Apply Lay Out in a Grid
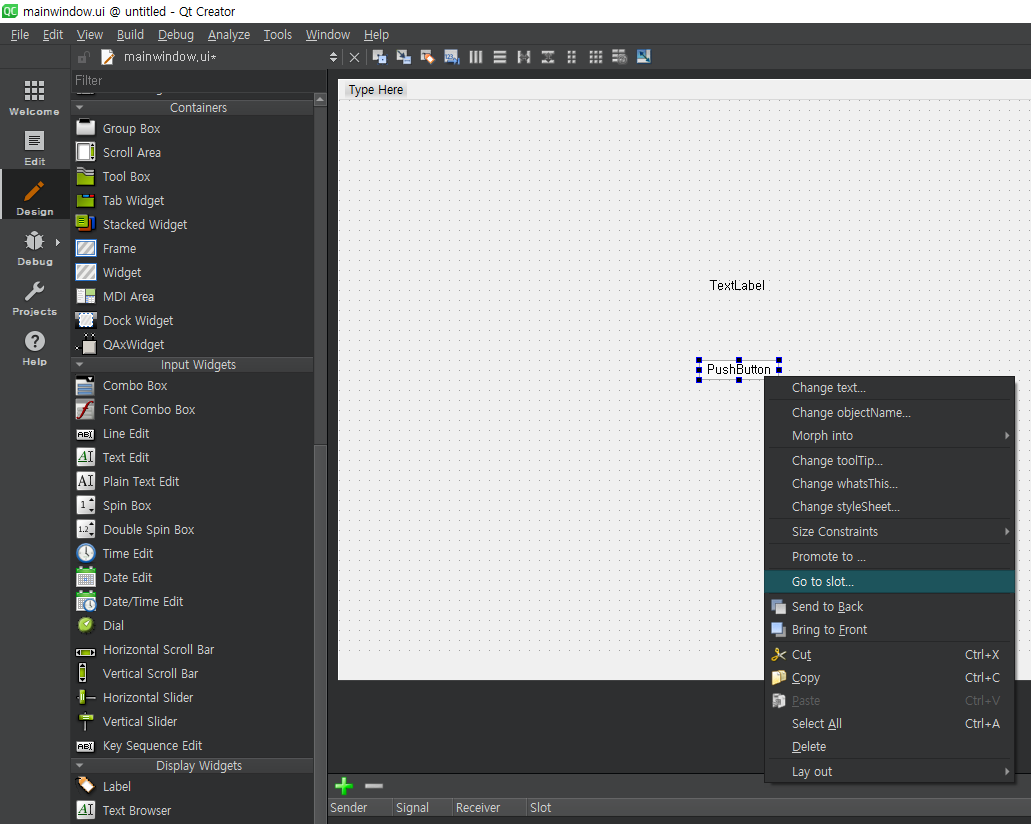Image resolution: width=1031 pixels, height=824 pixels. [596, 57]
